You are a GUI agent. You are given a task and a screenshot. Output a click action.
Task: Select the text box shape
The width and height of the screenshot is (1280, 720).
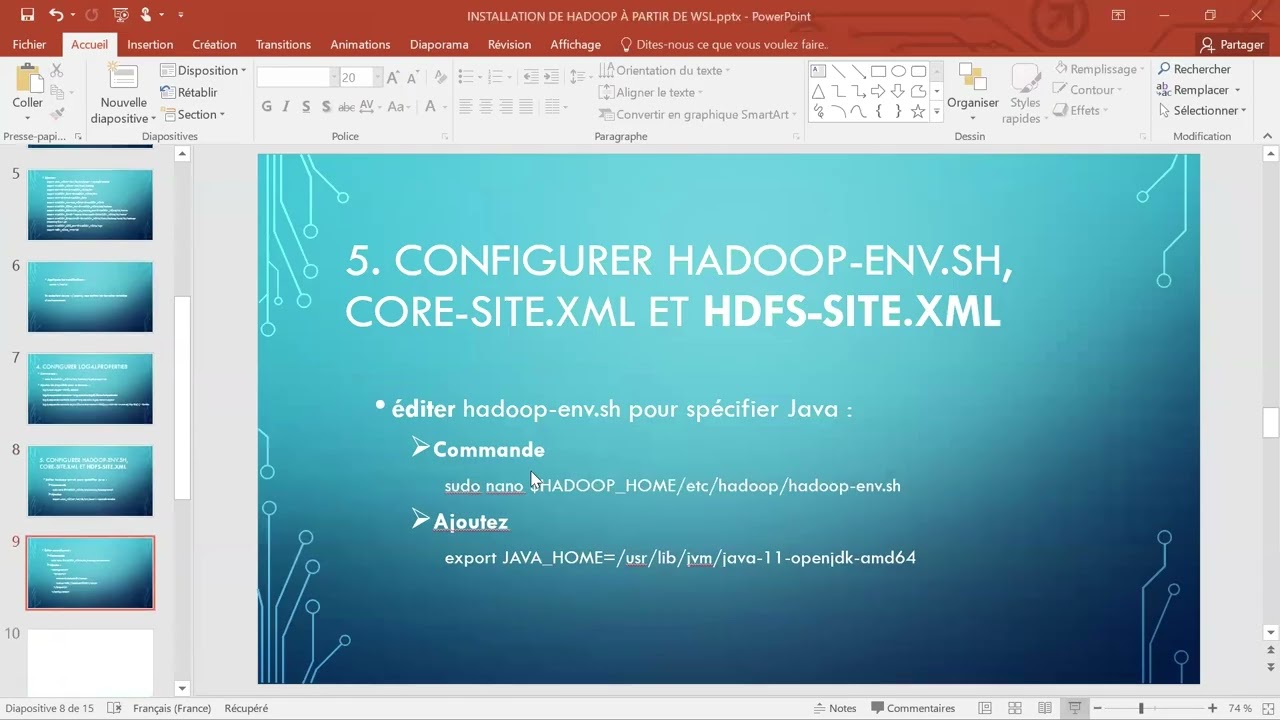tap(818, 71)
